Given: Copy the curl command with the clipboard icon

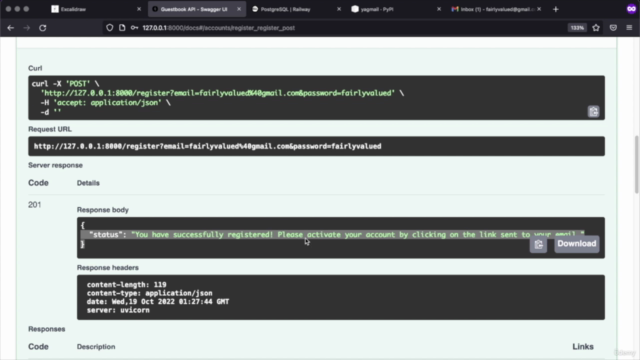Looking at the screenshot, I should (593, 111).
